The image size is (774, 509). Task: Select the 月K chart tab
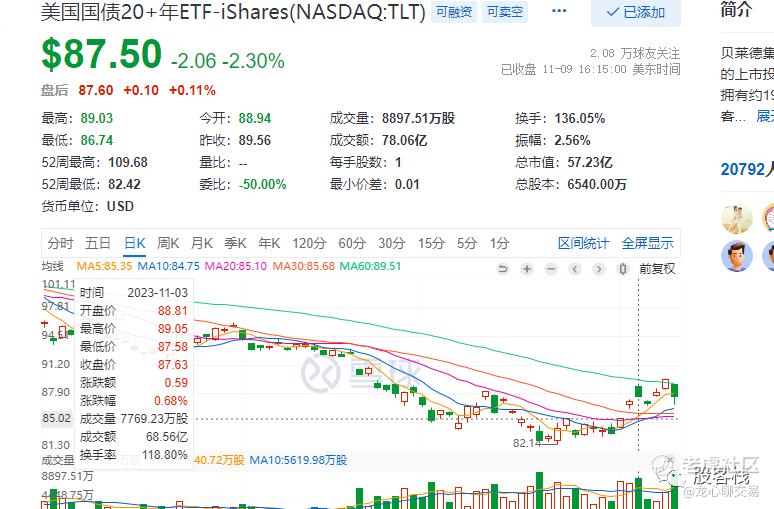click(x=201, y=243)
